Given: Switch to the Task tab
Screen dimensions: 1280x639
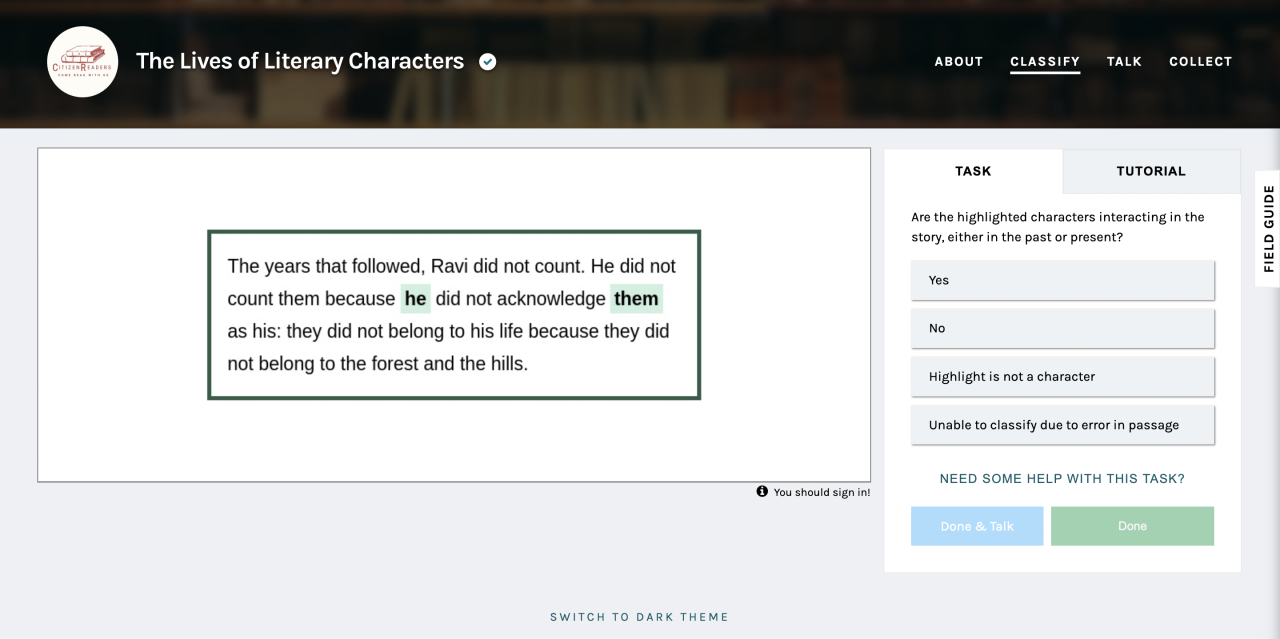Looking at the screenshot, I should click(973, 171).
